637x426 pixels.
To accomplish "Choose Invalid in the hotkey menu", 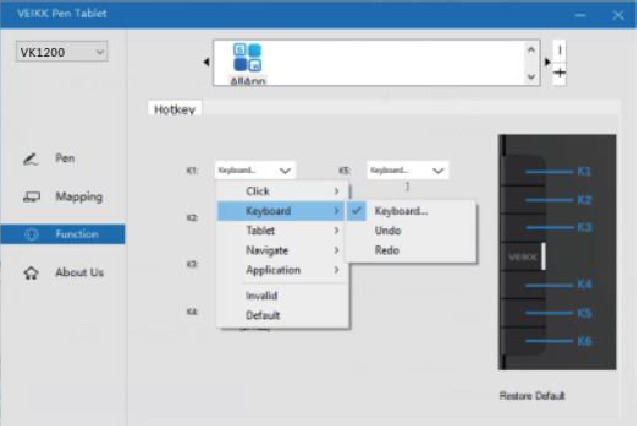I will coord(282,295).
